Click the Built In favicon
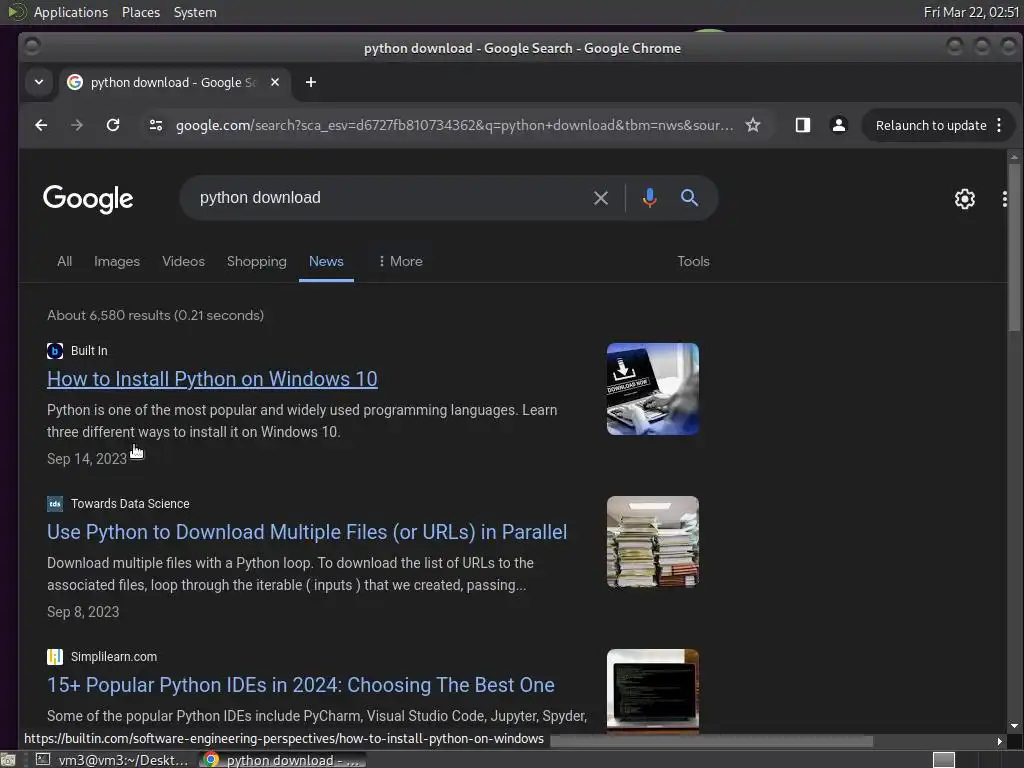This screenshot has height=768, width=1024. (55, 351)
